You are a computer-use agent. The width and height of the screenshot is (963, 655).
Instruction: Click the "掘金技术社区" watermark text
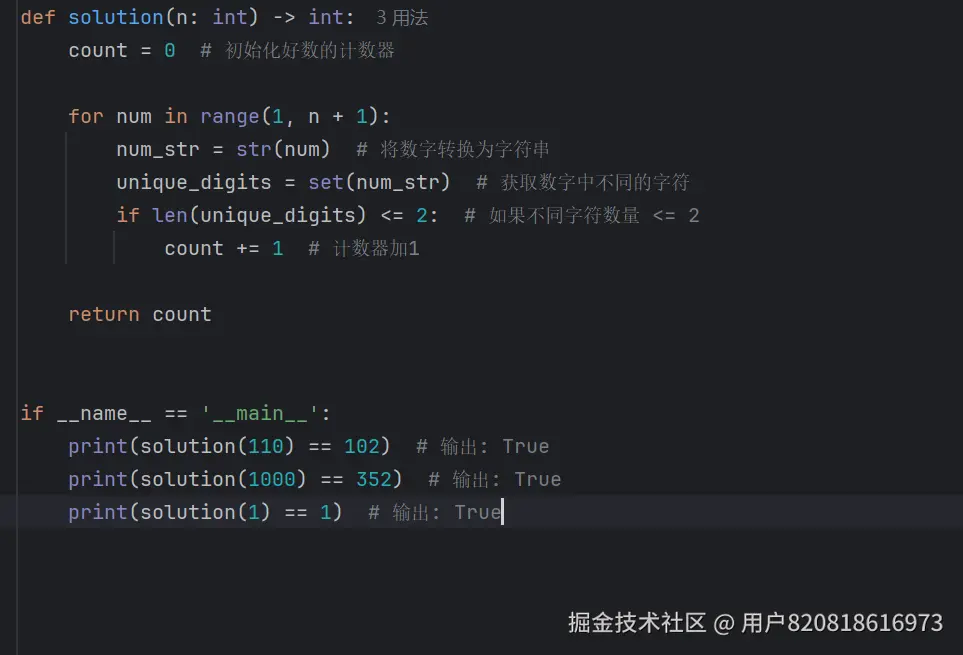(637, 622)
